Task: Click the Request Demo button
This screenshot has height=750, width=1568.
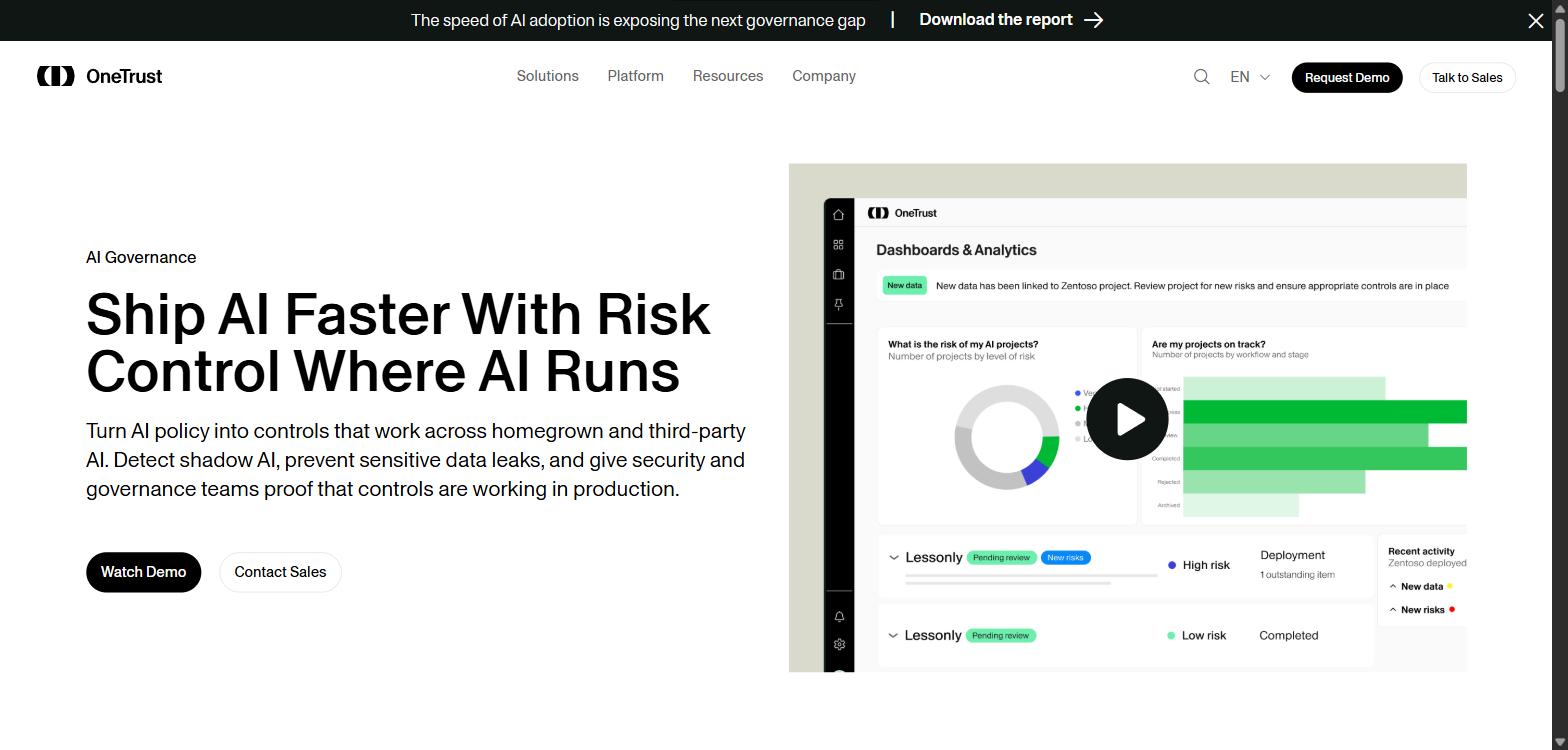Action: [1347, 77]
